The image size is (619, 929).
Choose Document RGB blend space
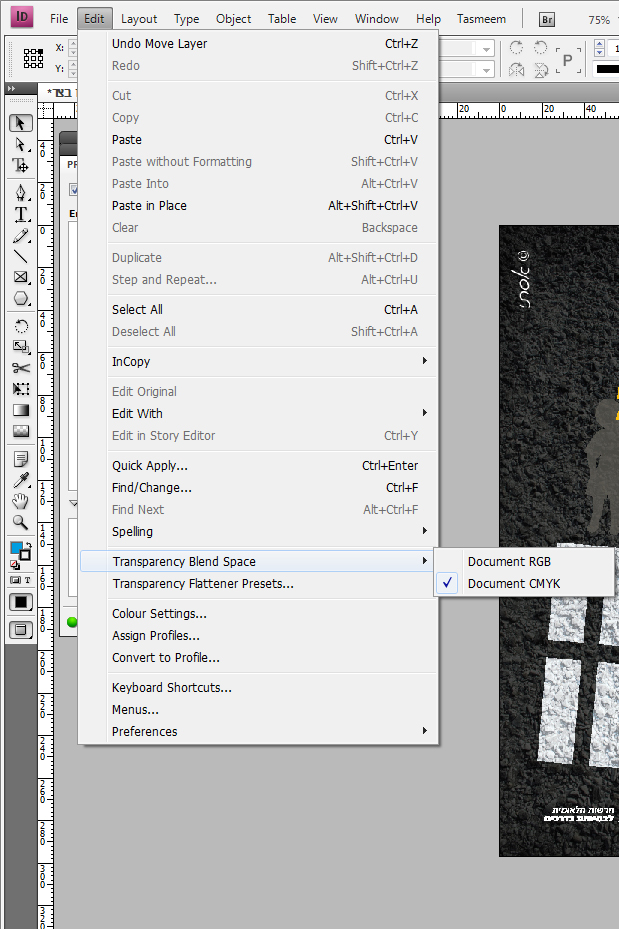[x=509, y=562]
